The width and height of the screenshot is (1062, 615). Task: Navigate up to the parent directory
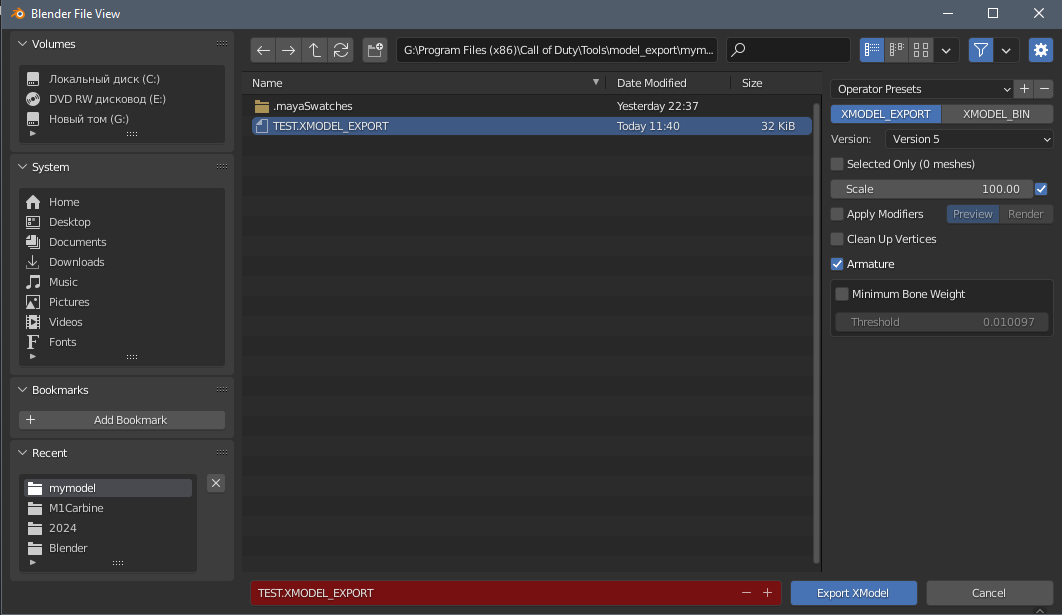point(314,50)
